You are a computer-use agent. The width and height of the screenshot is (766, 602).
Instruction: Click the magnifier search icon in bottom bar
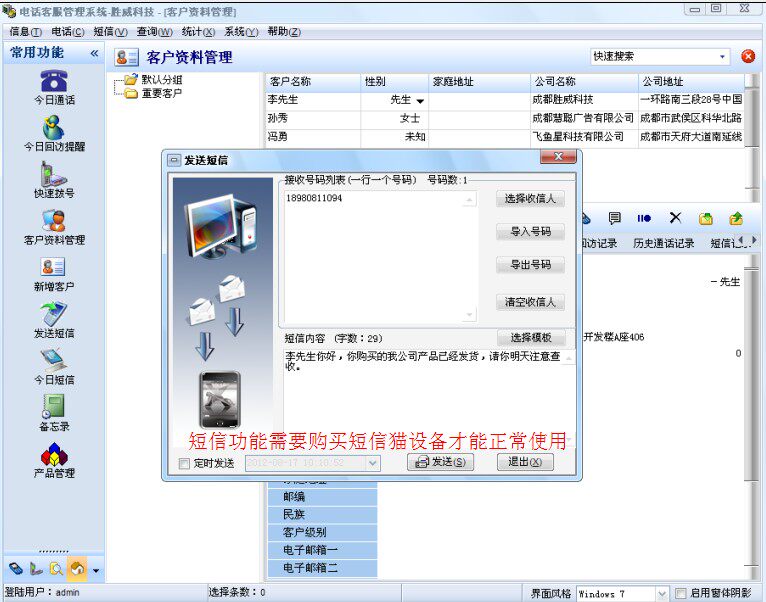coord(57,569)
